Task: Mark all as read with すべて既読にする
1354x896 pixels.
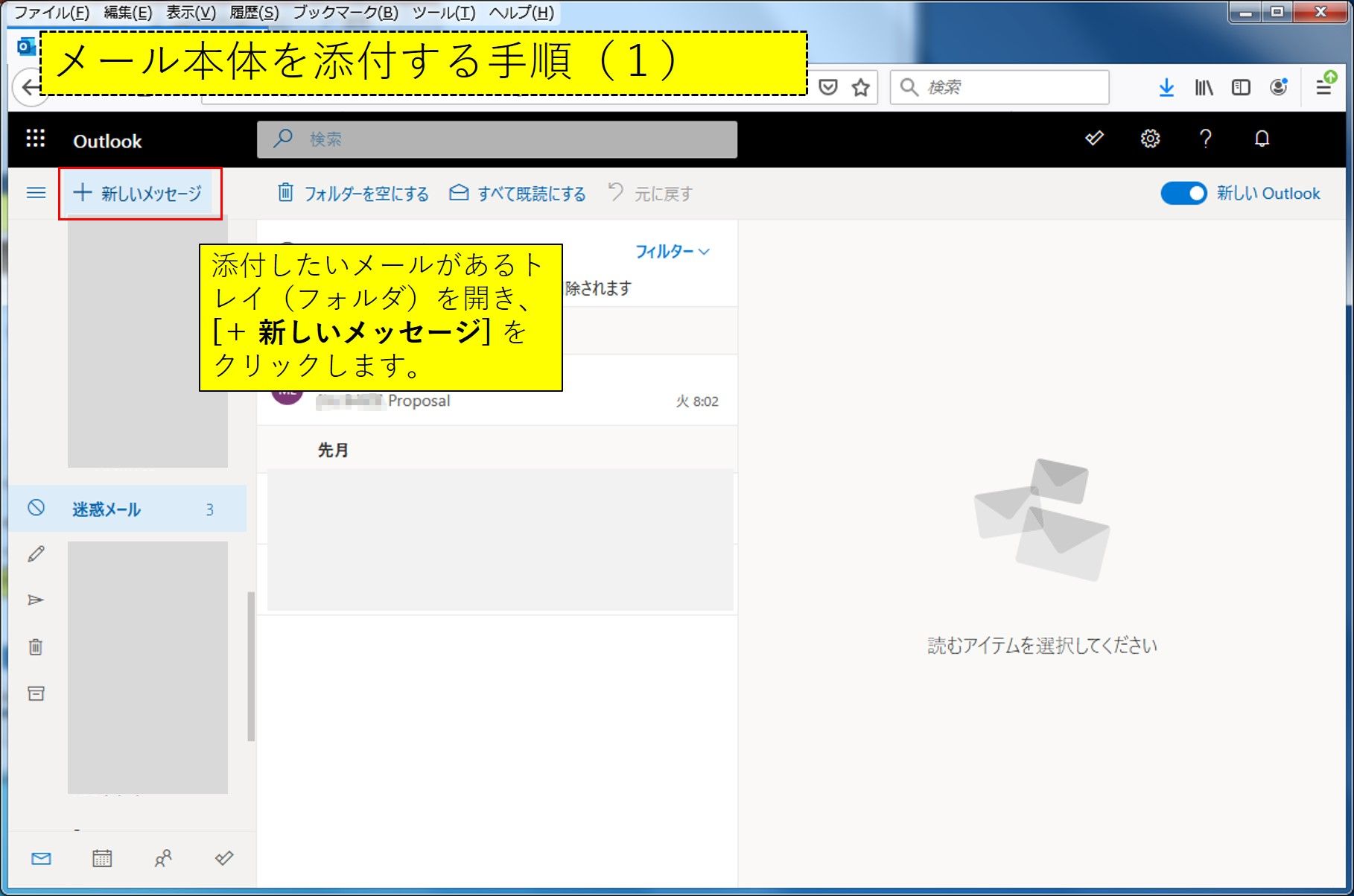Action: 517,194
